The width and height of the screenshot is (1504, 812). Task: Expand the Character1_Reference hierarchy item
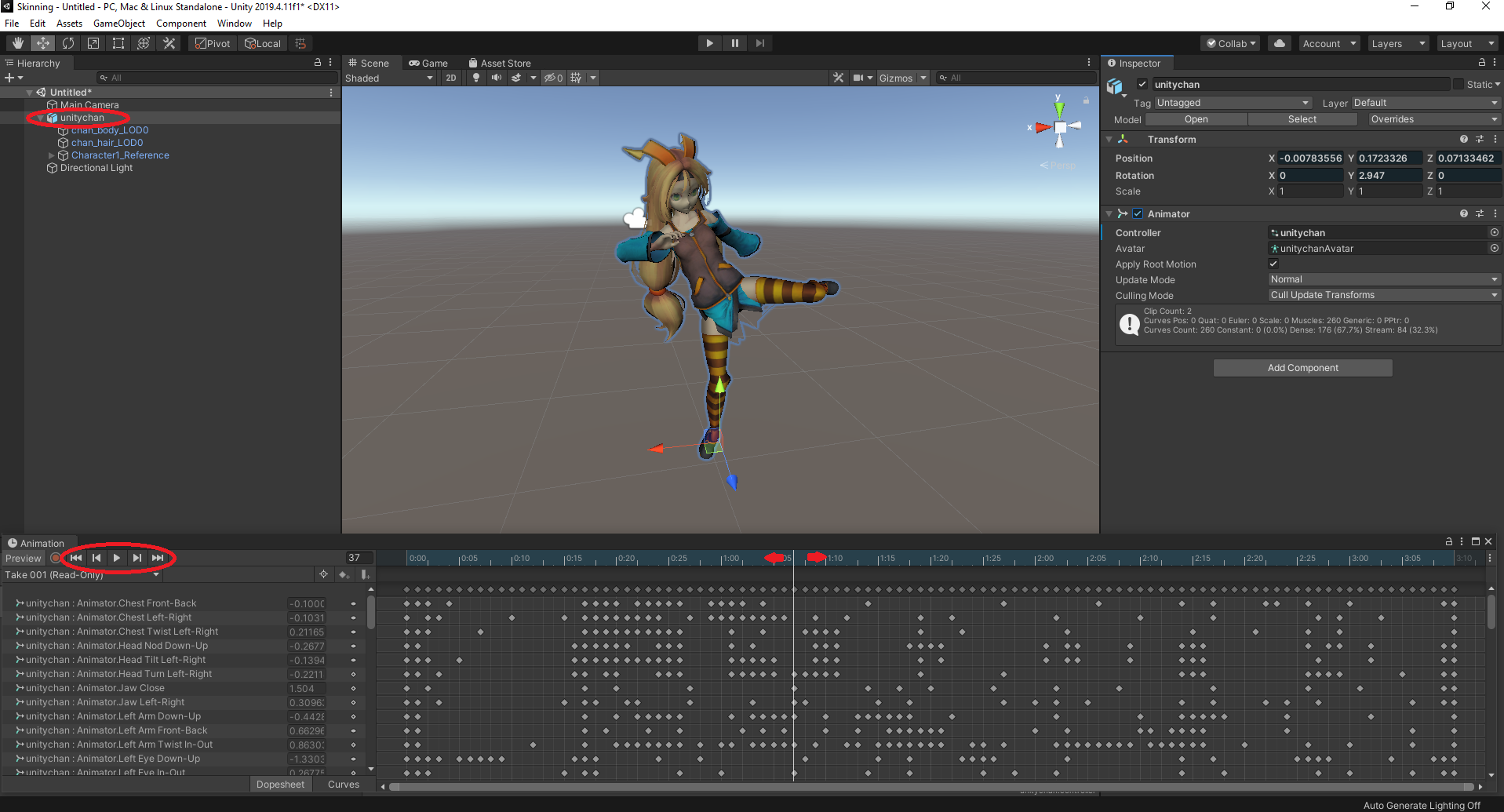[51, 155]
